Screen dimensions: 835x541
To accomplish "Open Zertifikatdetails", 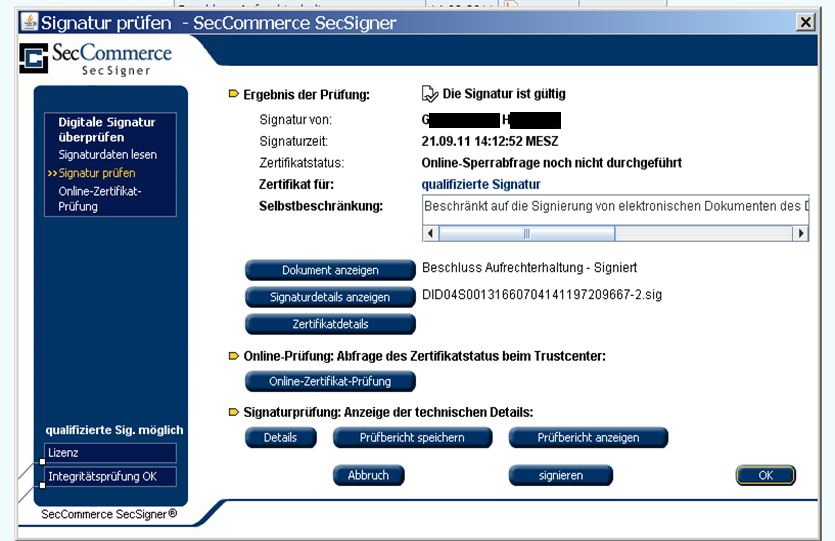I will [x=330, y=324].
